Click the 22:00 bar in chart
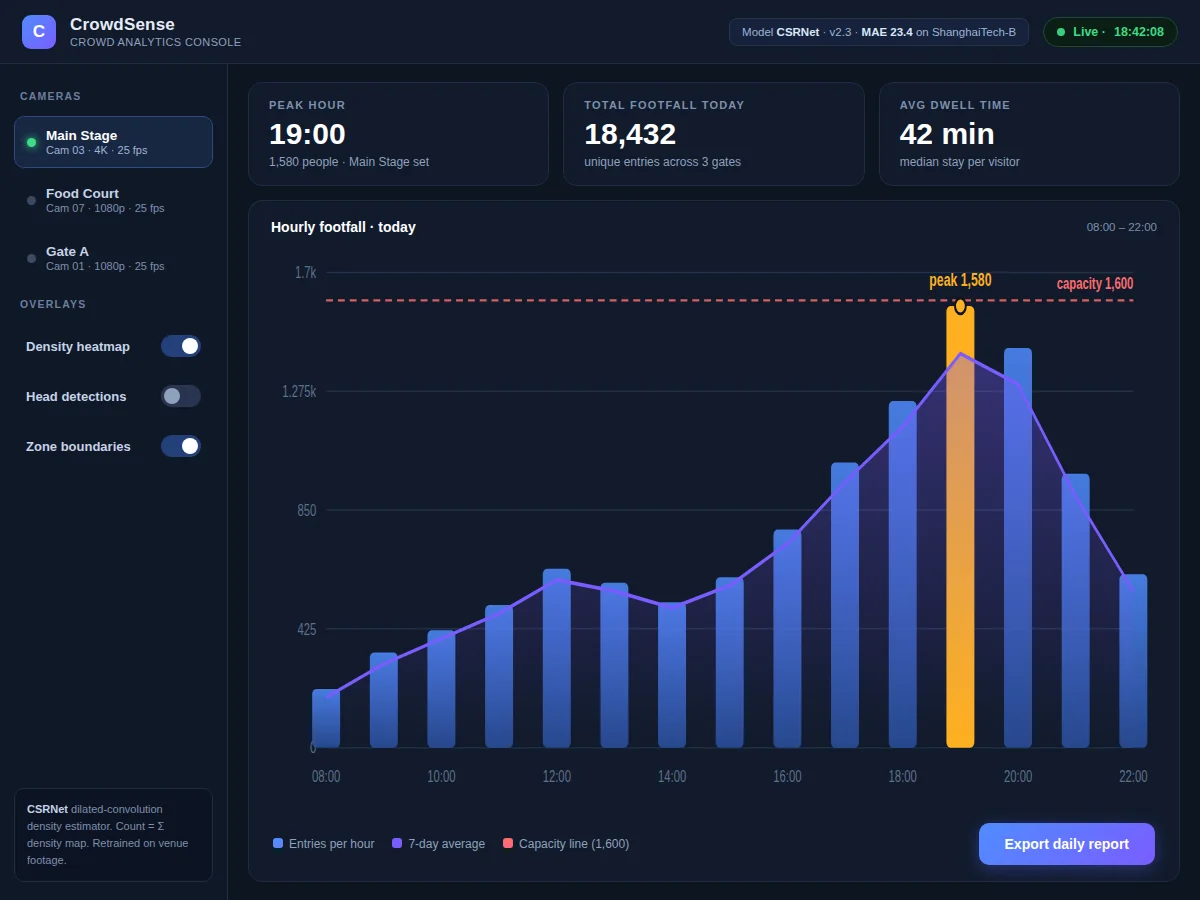This screenshot has width=1200, height=900. (1133, 661)
